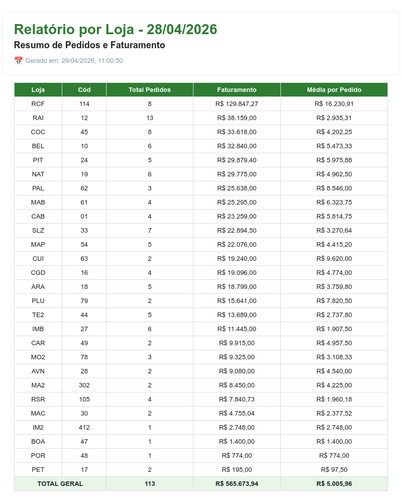Click faturamento value R$ 4.755,04
This screenshot has width=402, height=500.
pyautogui.click(x=237, y=413)
